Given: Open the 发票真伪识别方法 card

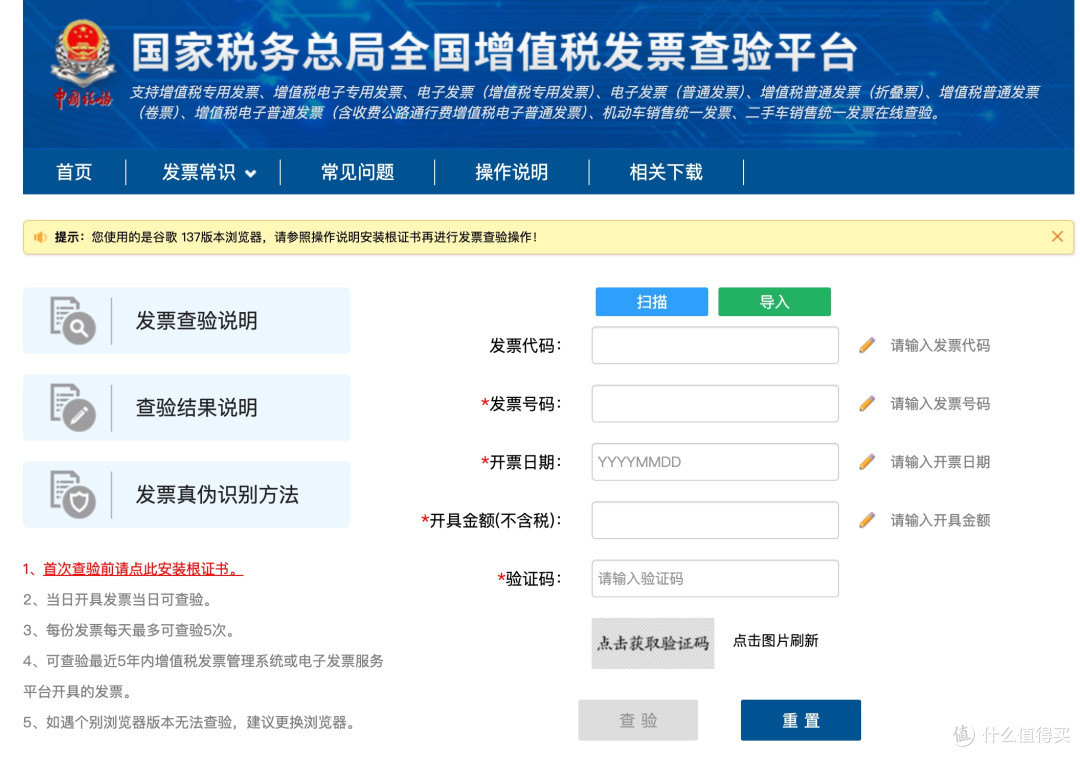Looking at the screenshot, I should tap(187, 495).
